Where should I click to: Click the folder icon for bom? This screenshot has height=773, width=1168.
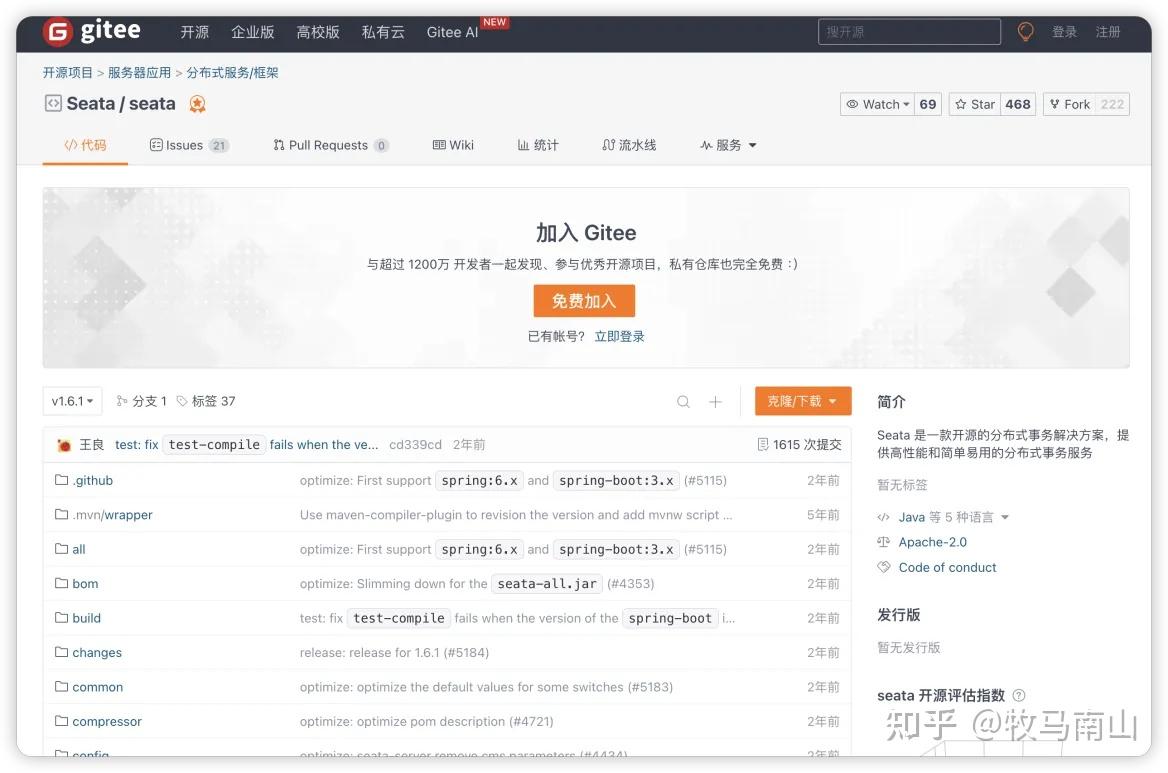[61, 583]
